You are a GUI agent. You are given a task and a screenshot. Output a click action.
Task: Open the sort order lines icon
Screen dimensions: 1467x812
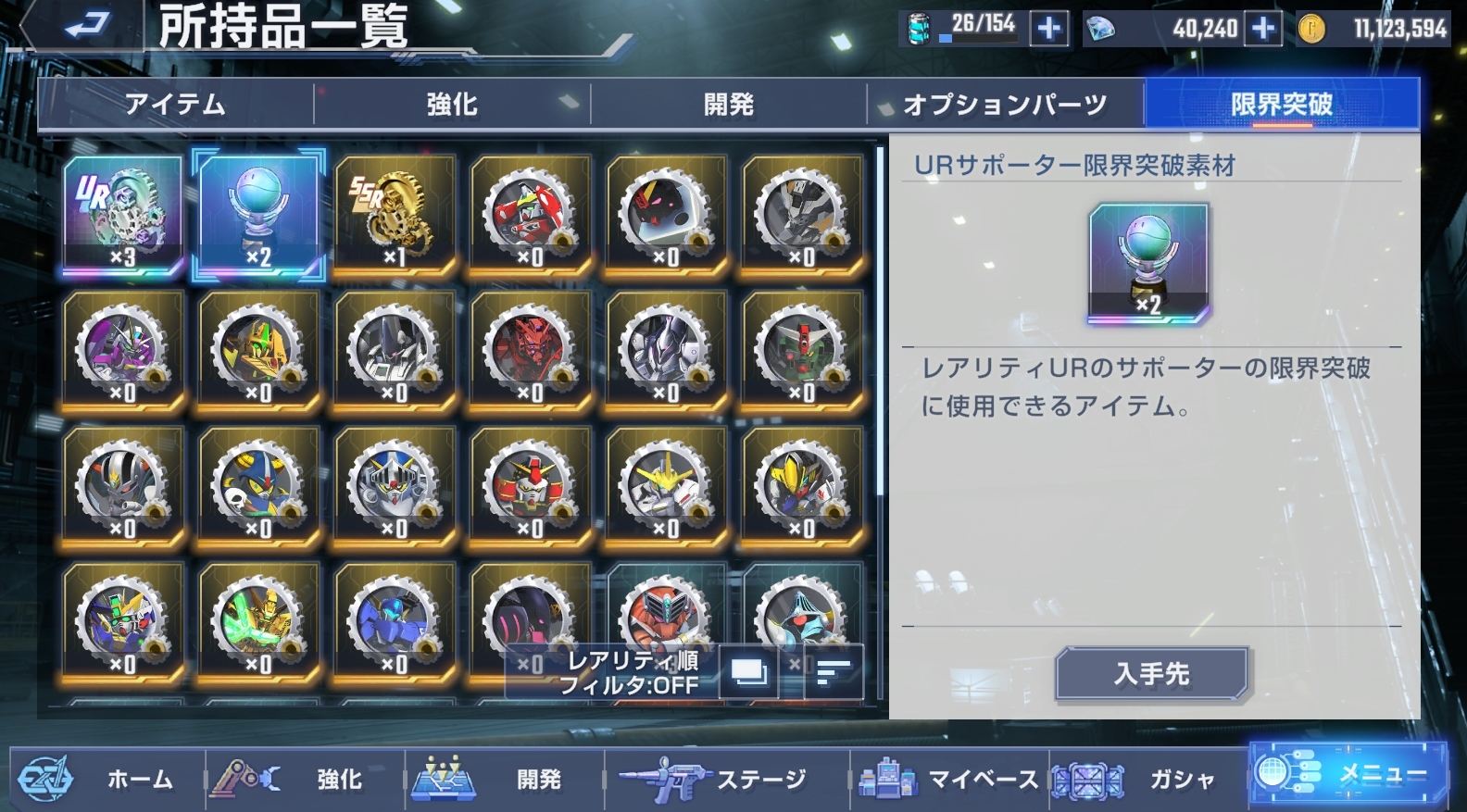click(x=834, y=671)
